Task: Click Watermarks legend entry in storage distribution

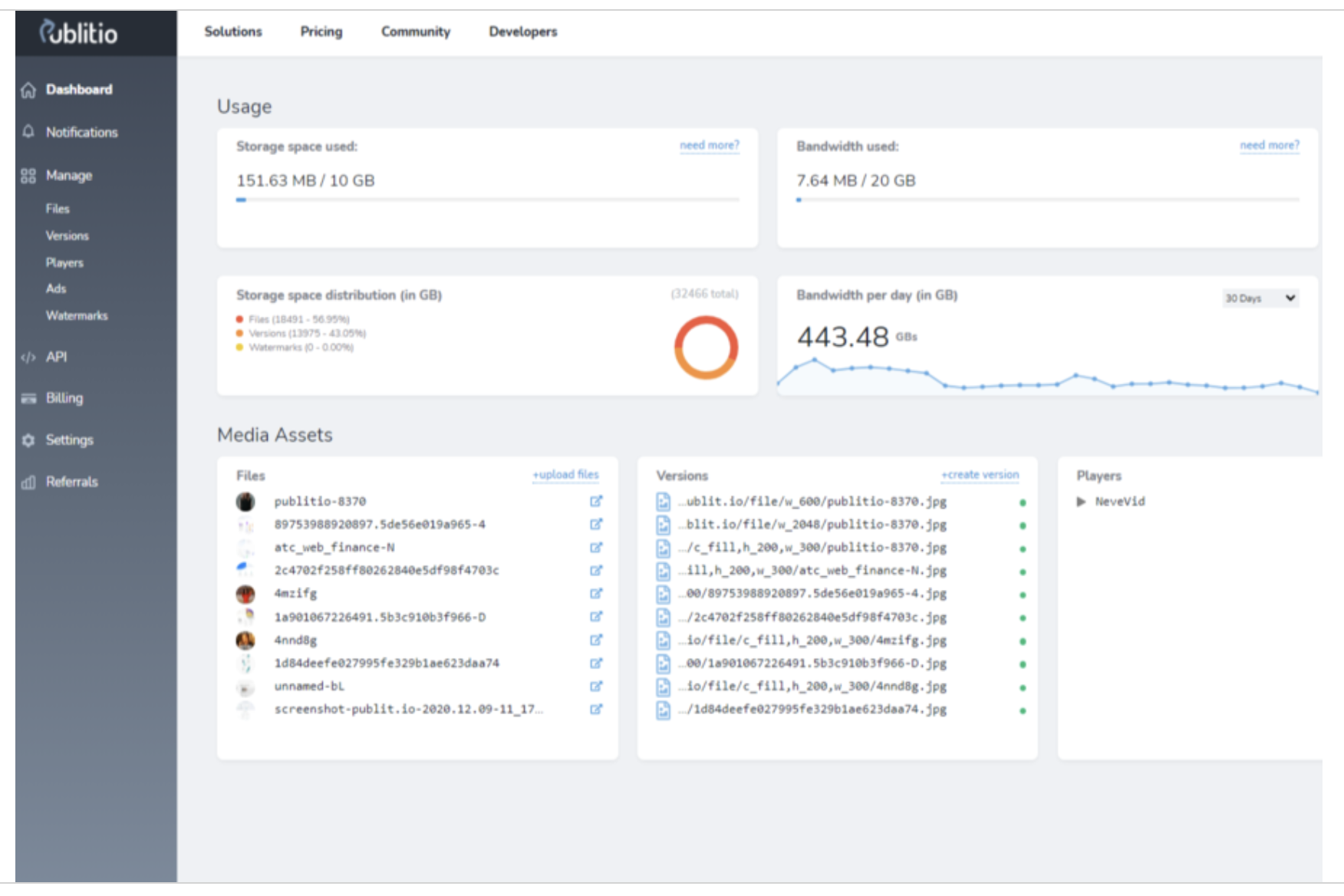Action: coord(295,348)
